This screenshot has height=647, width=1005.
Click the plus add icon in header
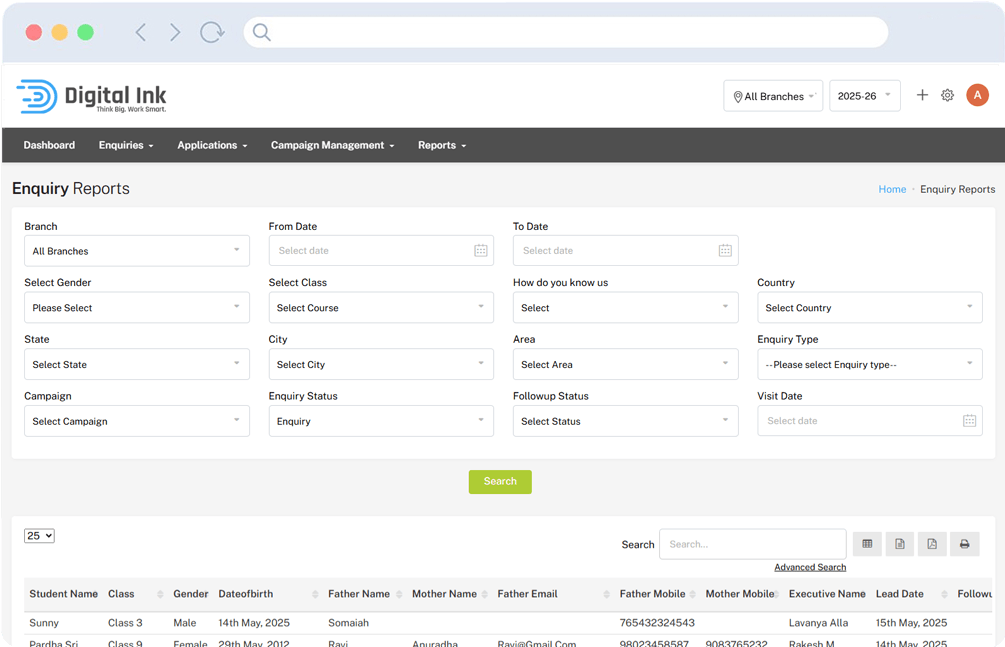point(922,95)
